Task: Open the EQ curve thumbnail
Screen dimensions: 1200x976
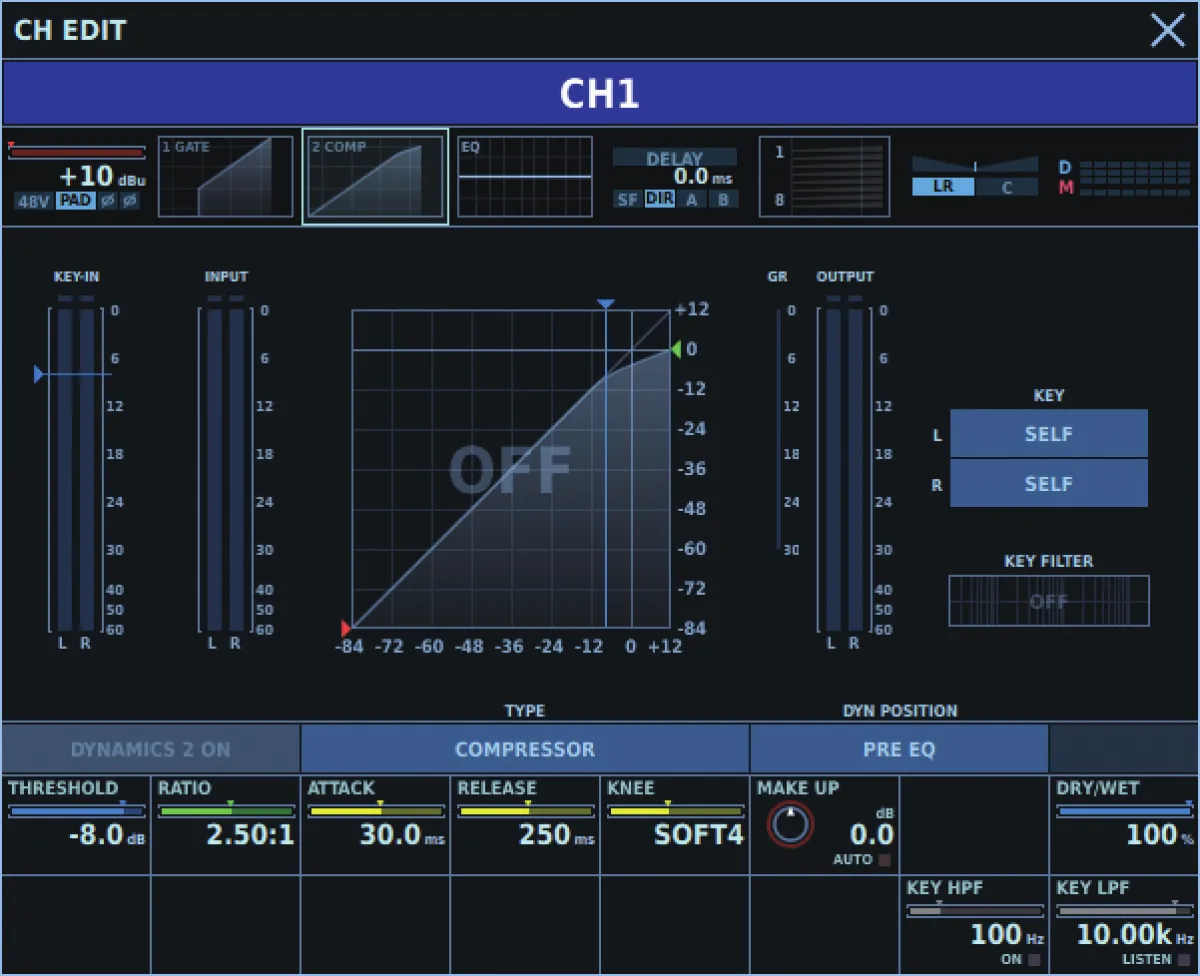Action: [525, 177]
